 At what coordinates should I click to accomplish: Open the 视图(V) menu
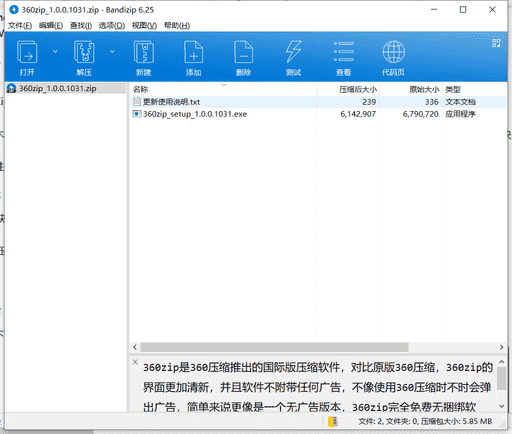coord(144,25)
